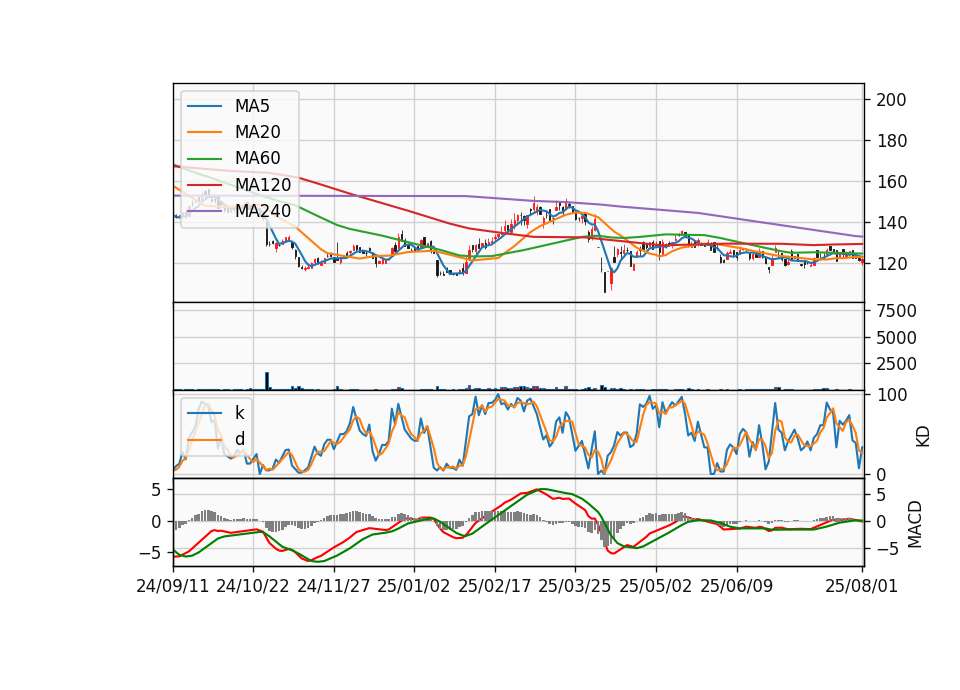960x690 pixels.
Task: Click the 24/09/11 date tick label
Action: (x=173, y=586)
